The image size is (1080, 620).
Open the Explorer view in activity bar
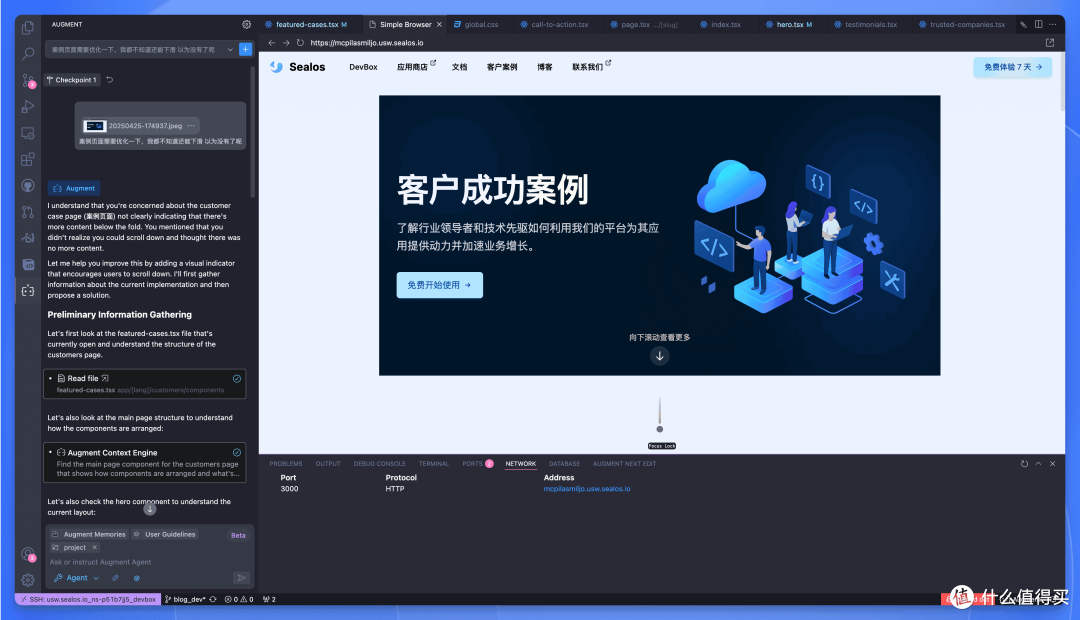[x=28, y=28]
